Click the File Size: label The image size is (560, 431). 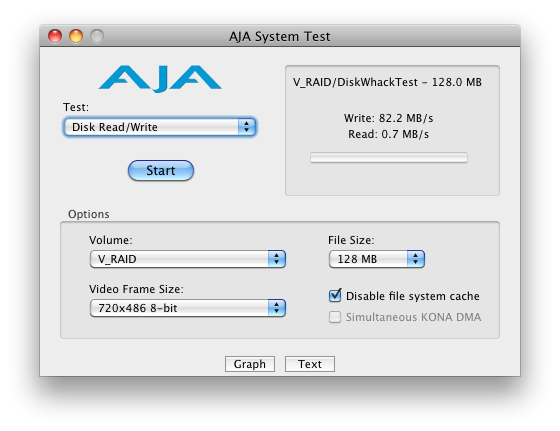tap(351, 240)
